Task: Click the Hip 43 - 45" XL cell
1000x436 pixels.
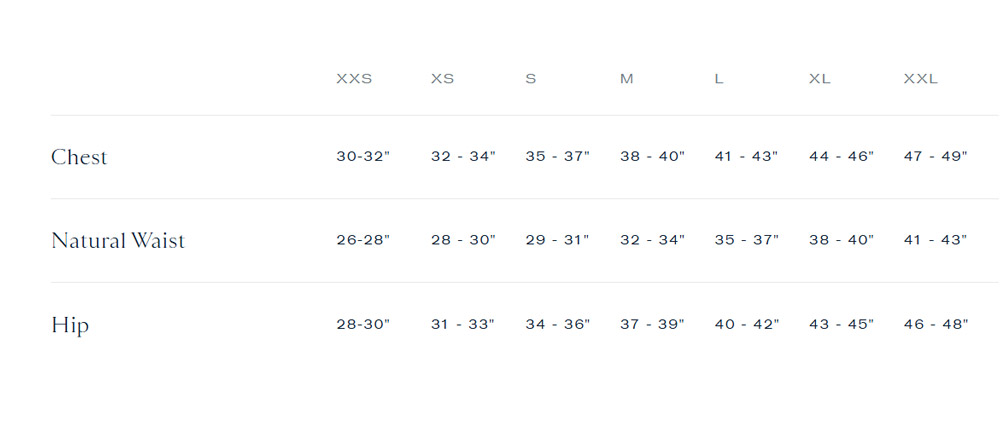Action: tap(841, 324)
